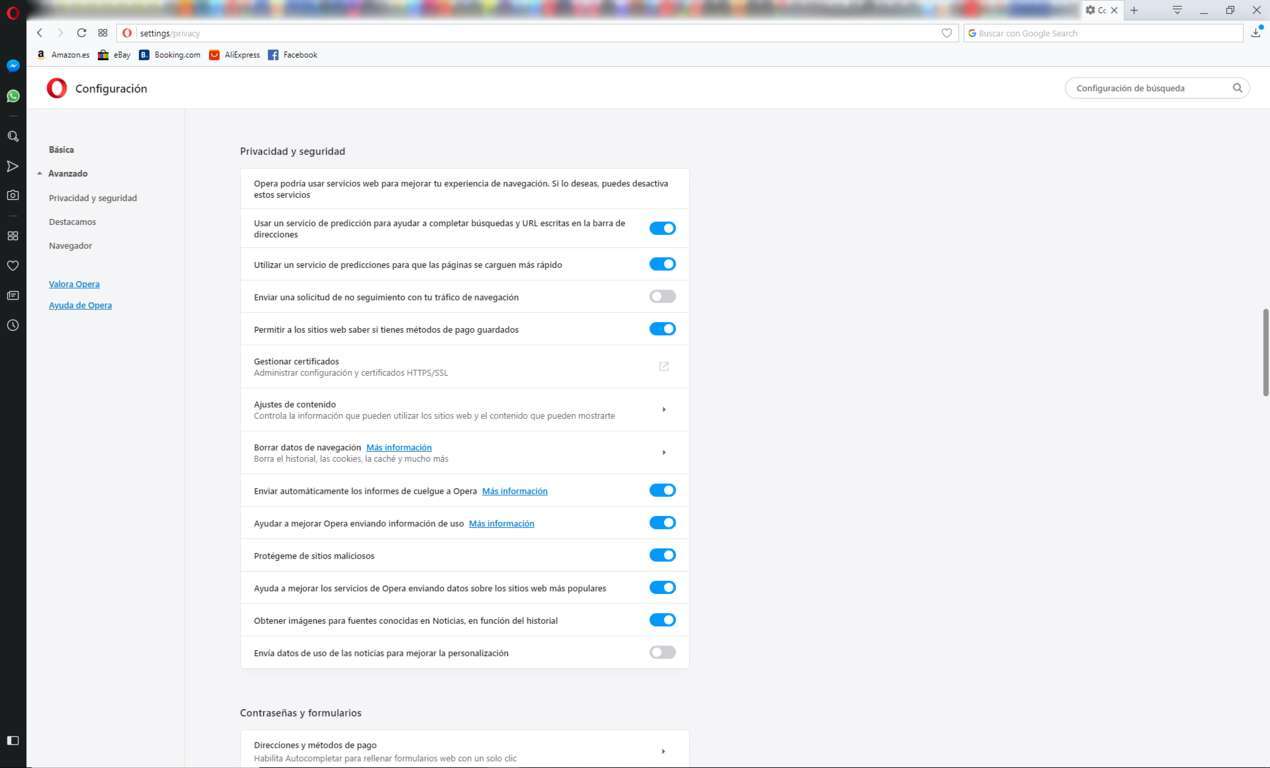Open the 'Ayuda de Opera' link
The width and height of the screenshot is (1270, 768).
(x=80, y=305)
